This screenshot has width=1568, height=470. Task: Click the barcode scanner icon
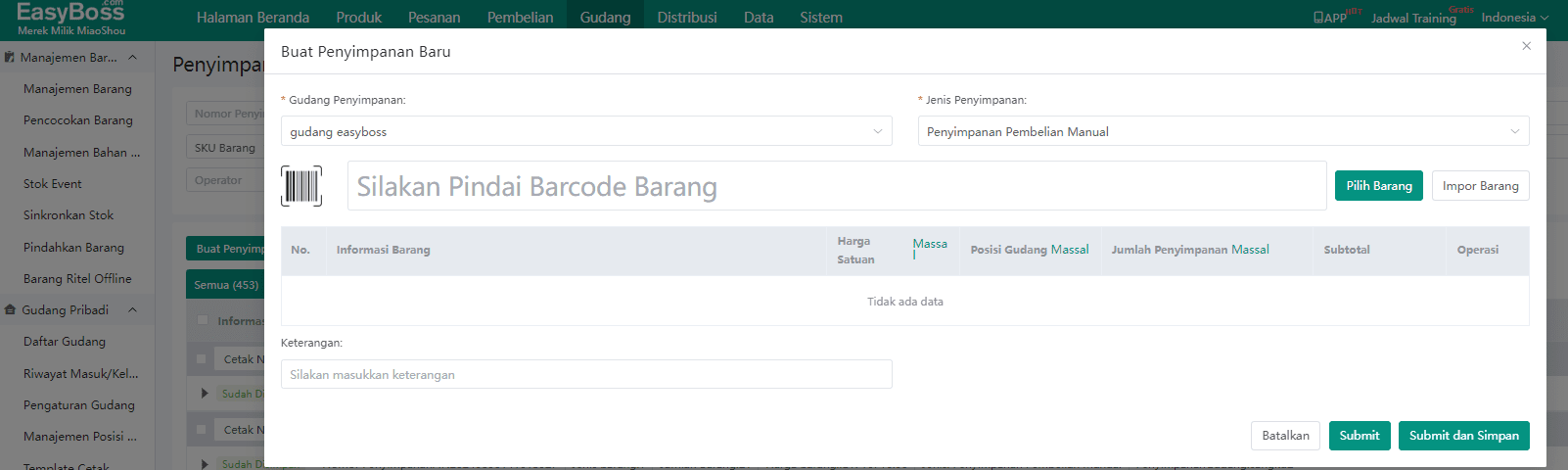point(301,186)
